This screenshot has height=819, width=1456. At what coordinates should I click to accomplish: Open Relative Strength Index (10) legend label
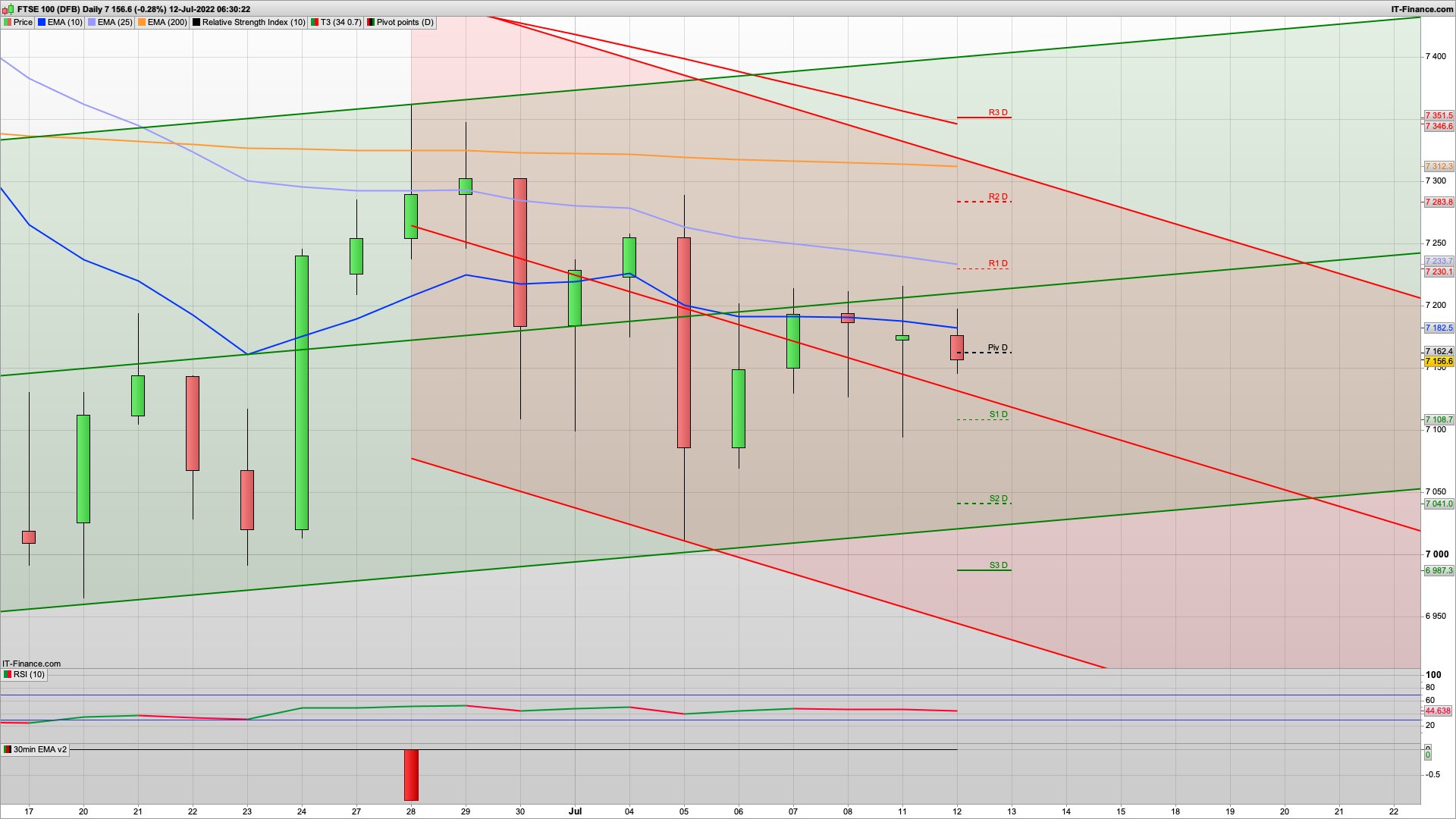tap(253, 22)
